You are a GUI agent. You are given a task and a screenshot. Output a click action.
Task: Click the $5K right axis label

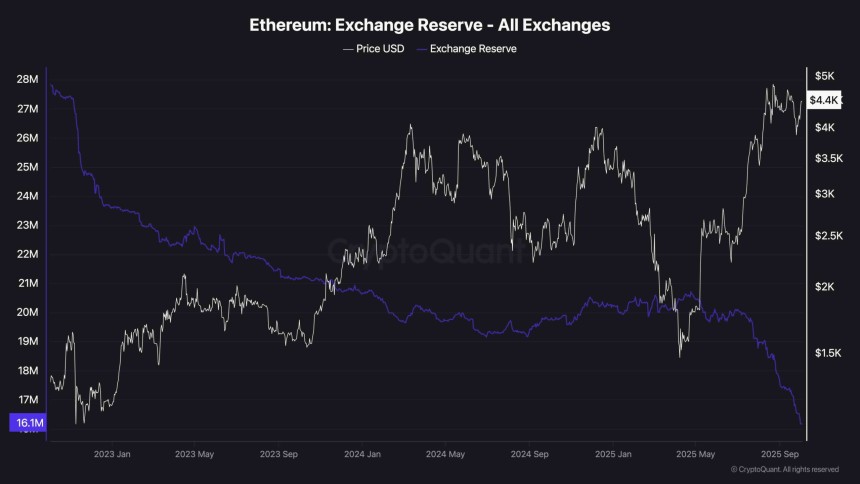pos(824,76)
